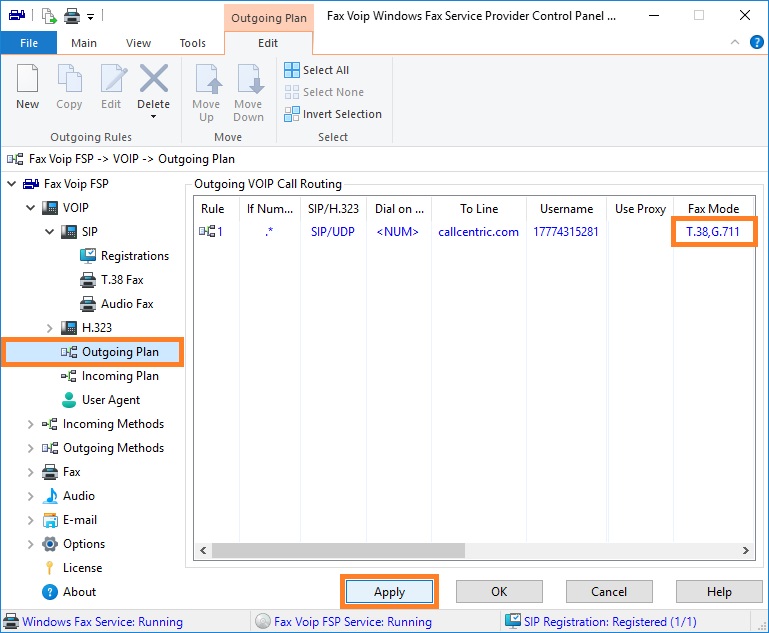Click the horizontal scrollbar left arrow
Image resolution: width=769 pixels, height=633 pixels.
tap(203, 550)
